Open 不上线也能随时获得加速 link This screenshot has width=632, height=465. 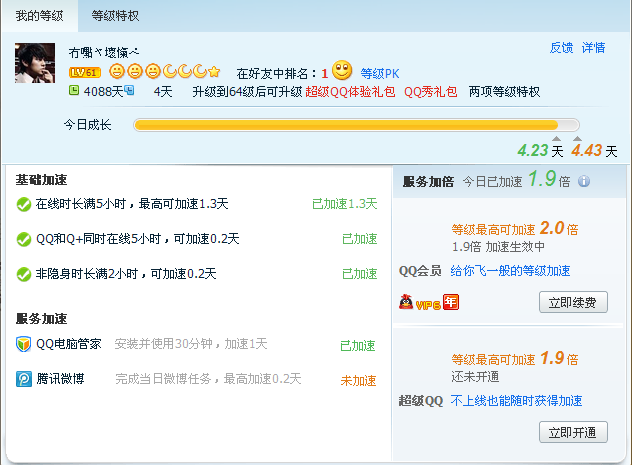pos(516,401)
